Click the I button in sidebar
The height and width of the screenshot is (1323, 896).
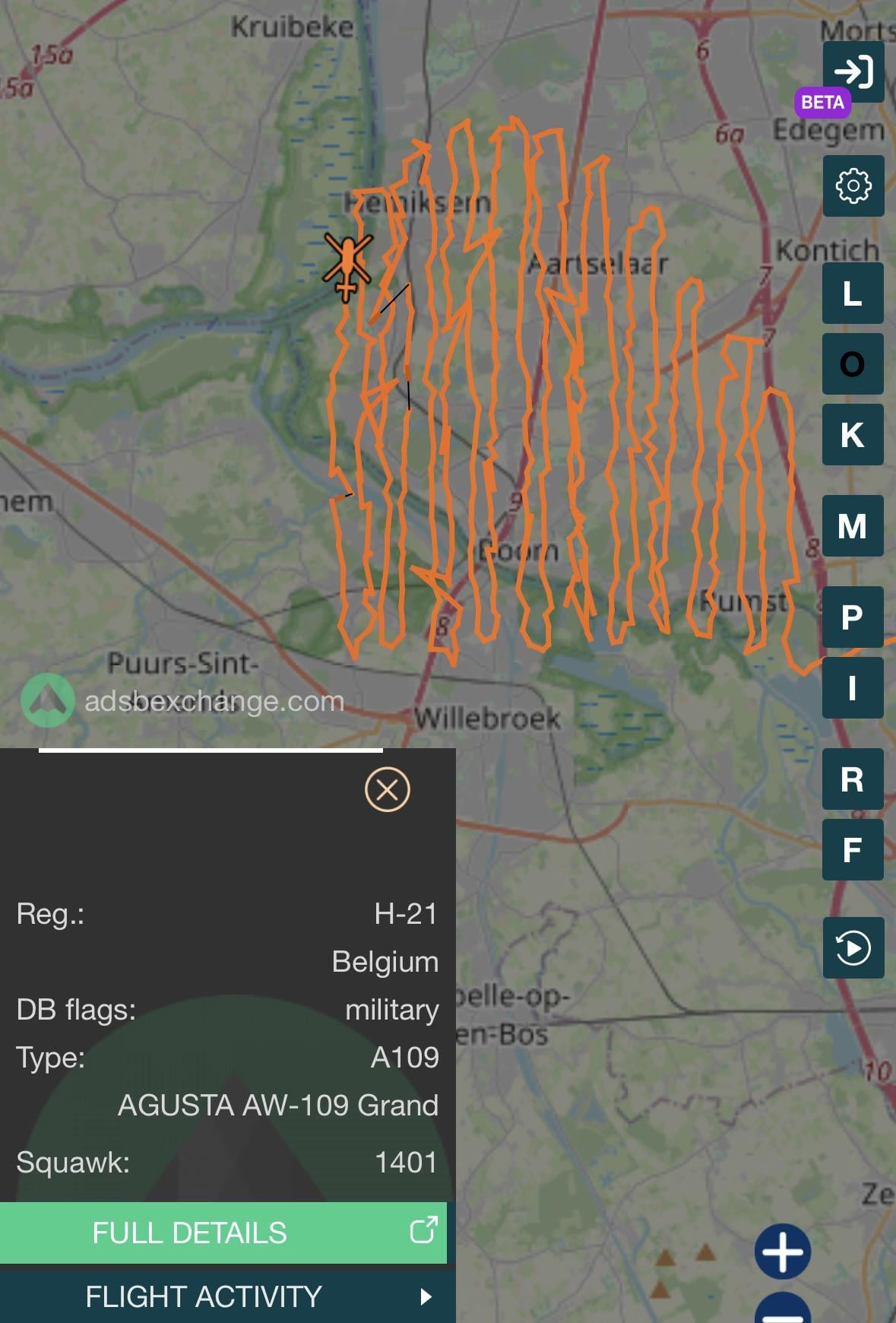click(853, 687)
